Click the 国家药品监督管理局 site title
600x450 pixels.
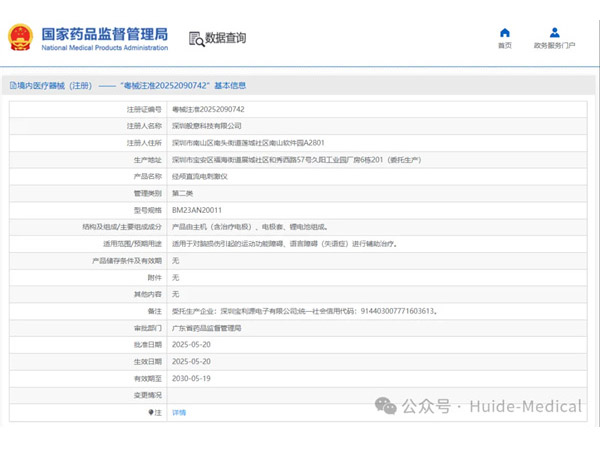tap(104, 32)
